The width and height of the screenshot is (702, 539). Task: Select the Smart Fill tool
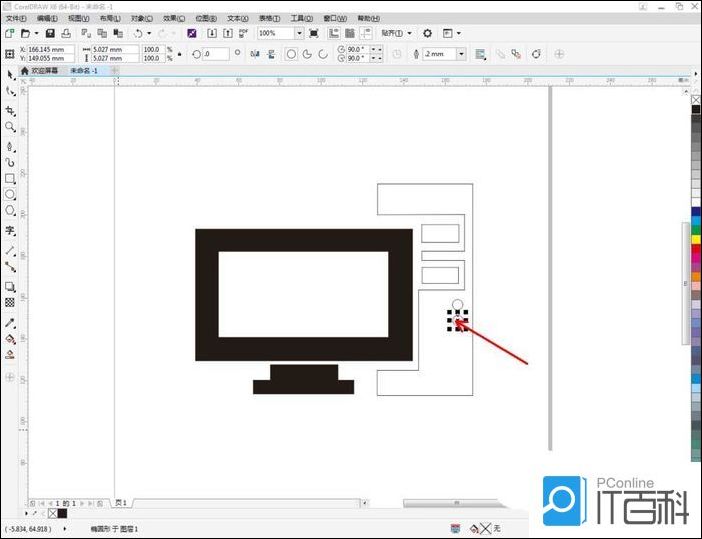click(x=10, y=355)
